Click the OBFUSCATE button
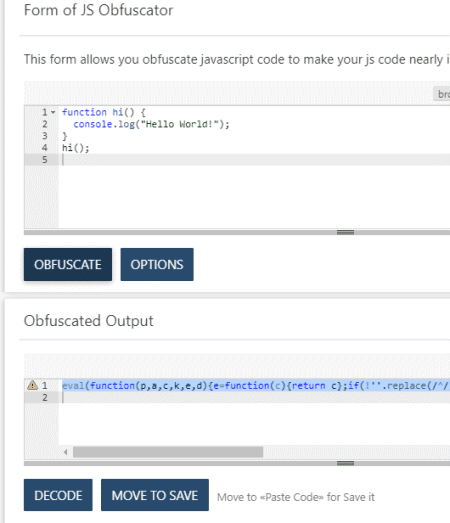This screenshot has height=523, width=450. click(x=68, y=265)
